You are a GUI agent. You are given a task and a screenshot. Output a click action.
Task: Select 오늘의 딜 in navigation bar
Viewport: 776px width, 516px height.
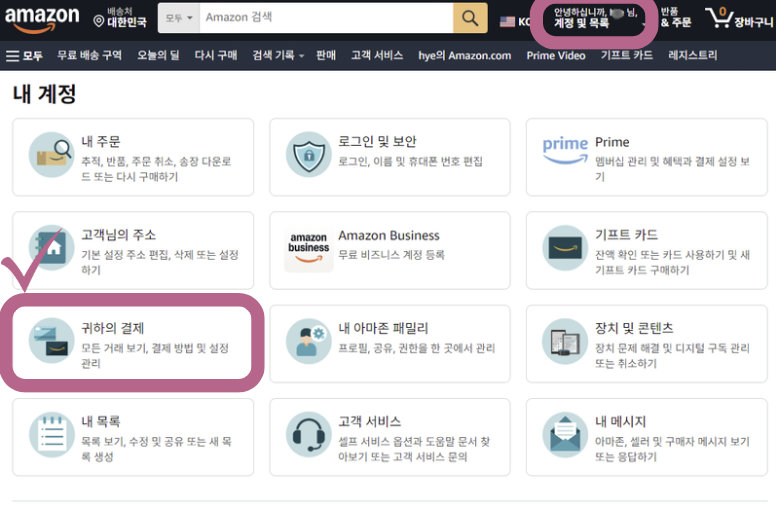click(158, 55)
